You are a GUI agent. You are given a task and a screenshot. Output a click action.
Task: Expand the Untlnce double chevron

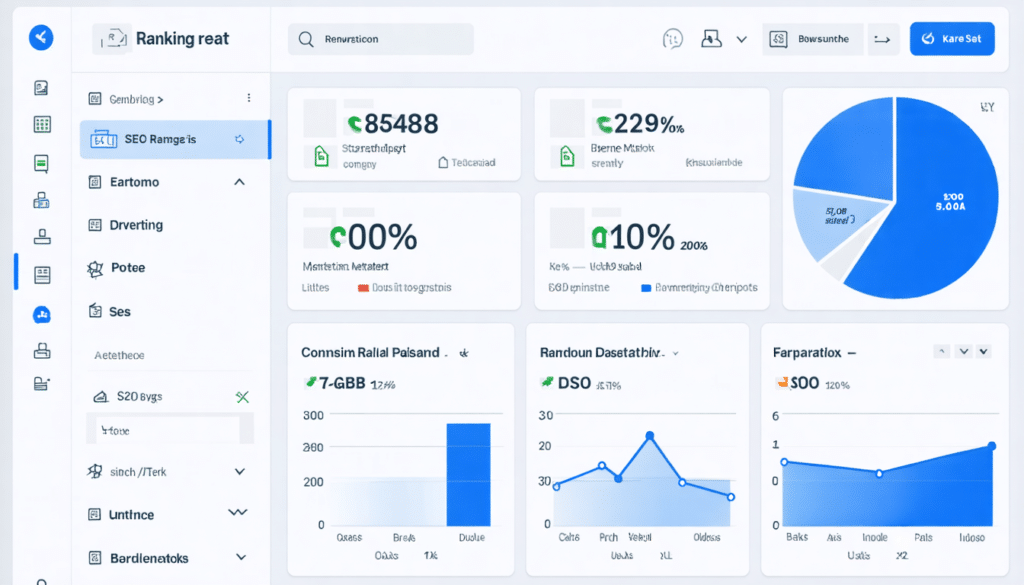tap(238, 513)
